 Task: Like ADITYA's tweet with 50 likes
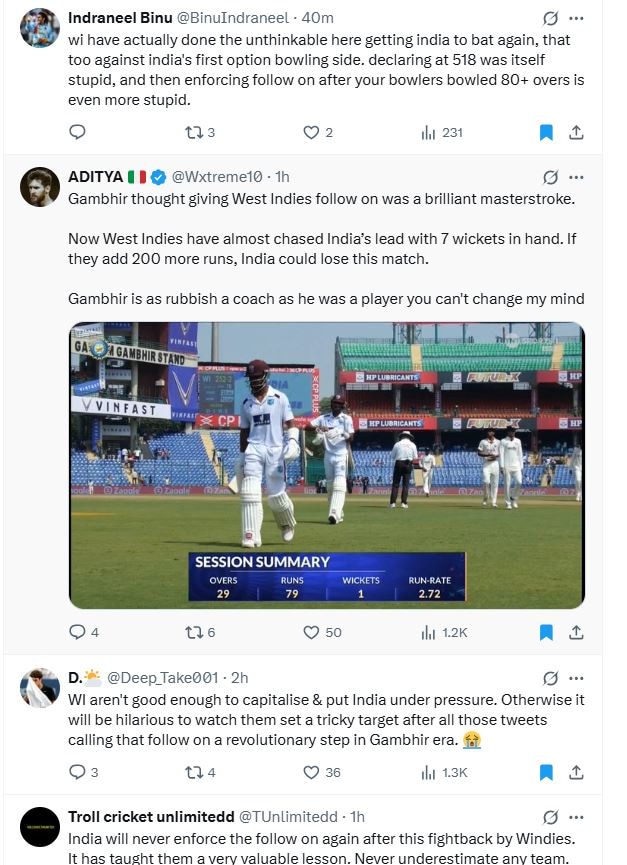pyautogui.click(x=311, y=632)
